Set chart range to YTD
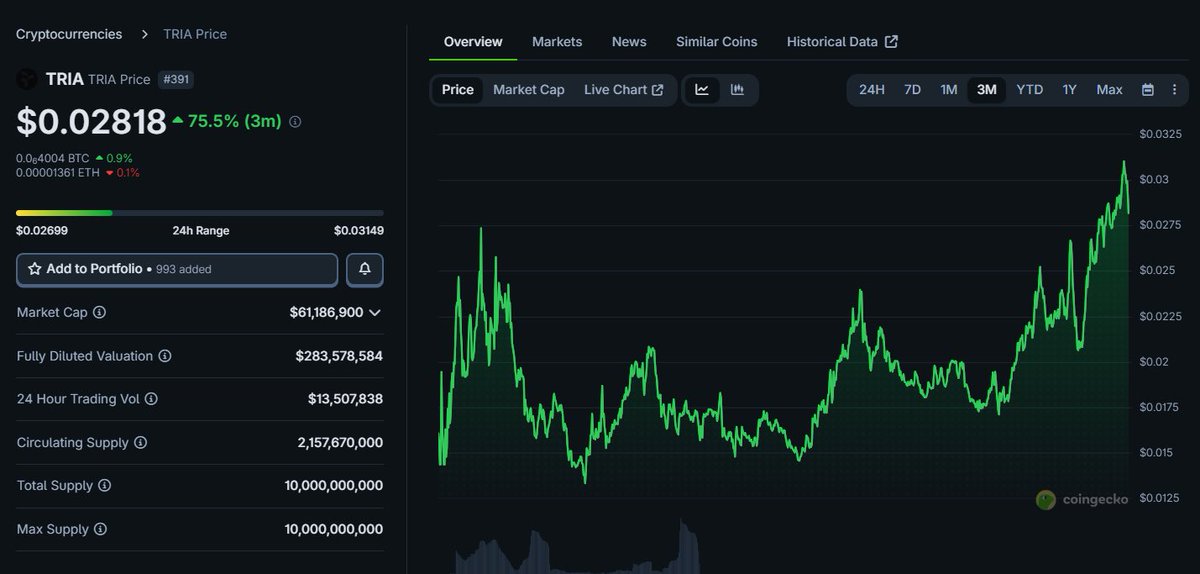 (1030, 90)
